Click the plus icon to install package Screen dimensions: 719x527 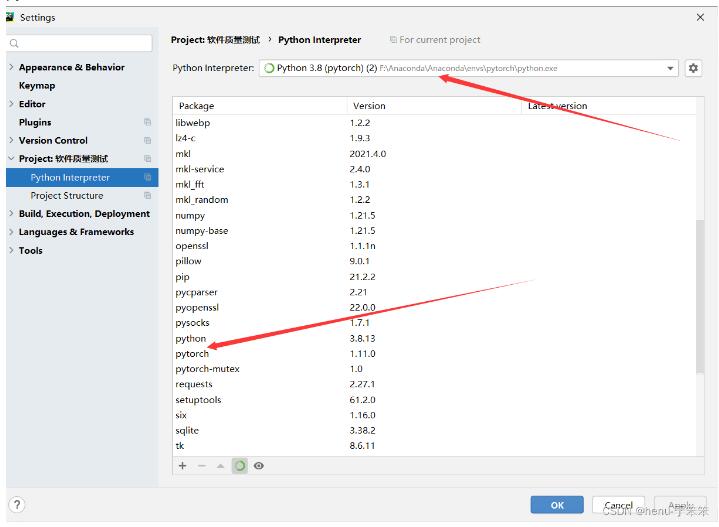pyautogui.click(x=183, y=466)
